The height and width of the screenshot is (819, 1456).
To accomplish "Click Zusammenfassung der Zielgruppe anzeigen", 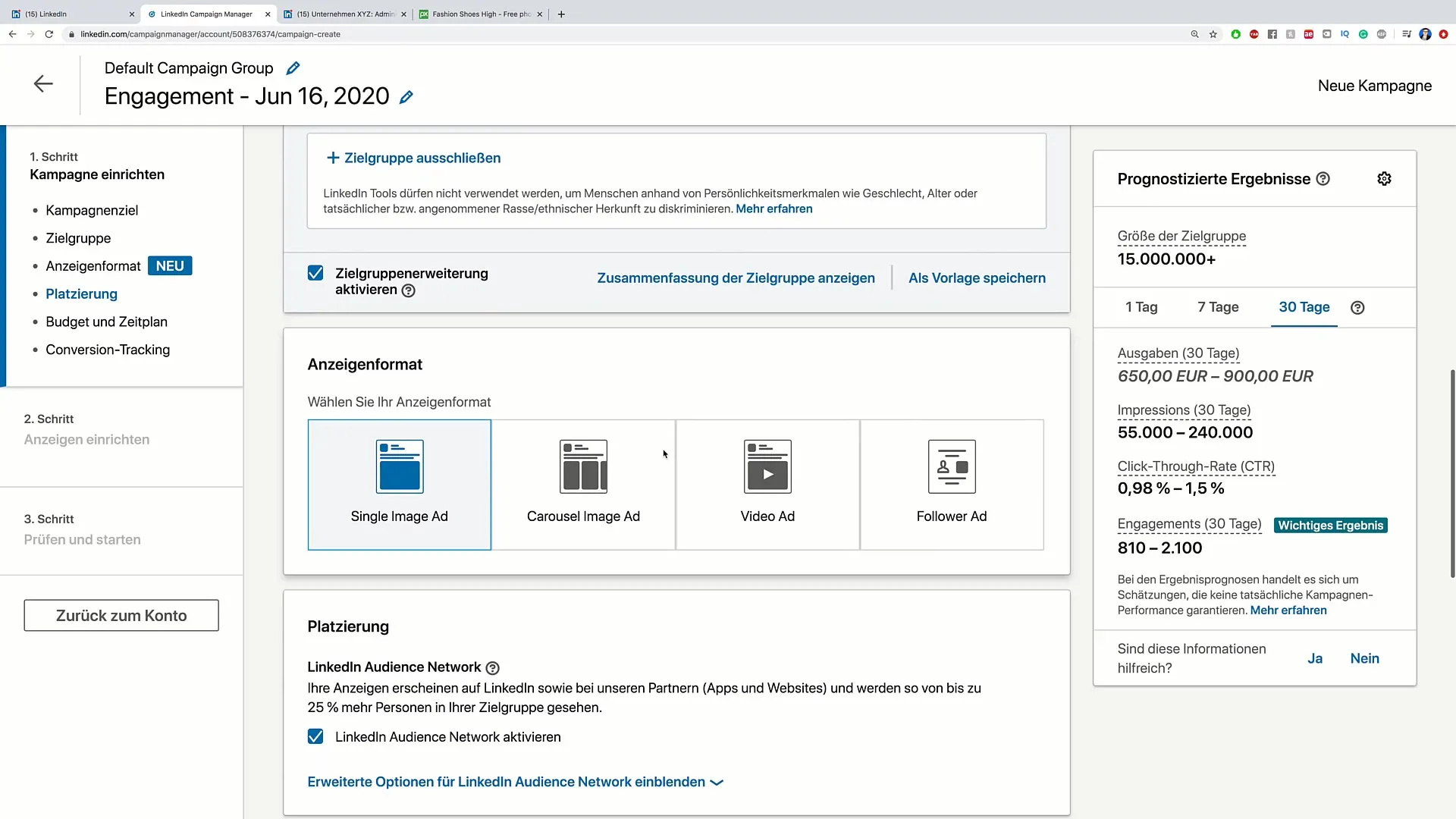I will pyautogui.click(x=736, y=278).
